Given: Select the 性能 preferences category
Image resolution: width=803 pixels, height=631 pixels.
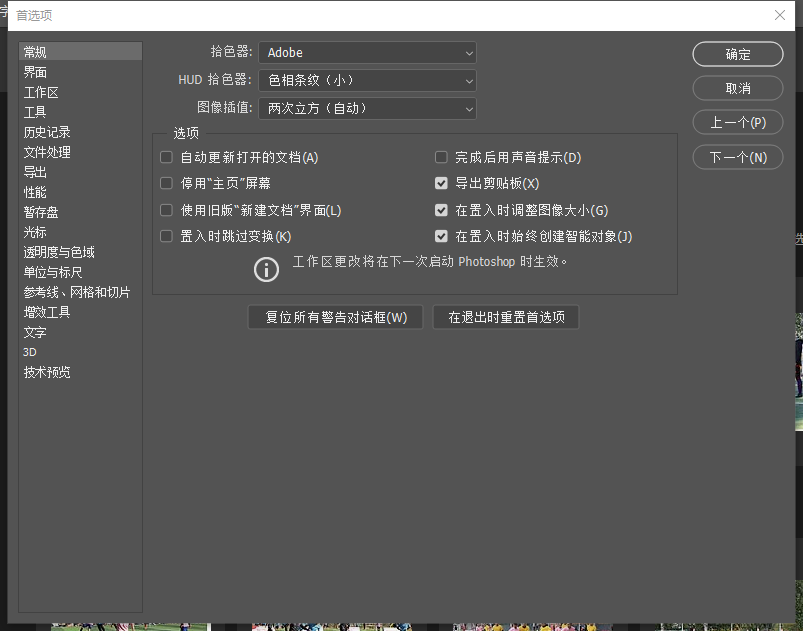Looking at the screenshot, I should (x=34, y=191).
